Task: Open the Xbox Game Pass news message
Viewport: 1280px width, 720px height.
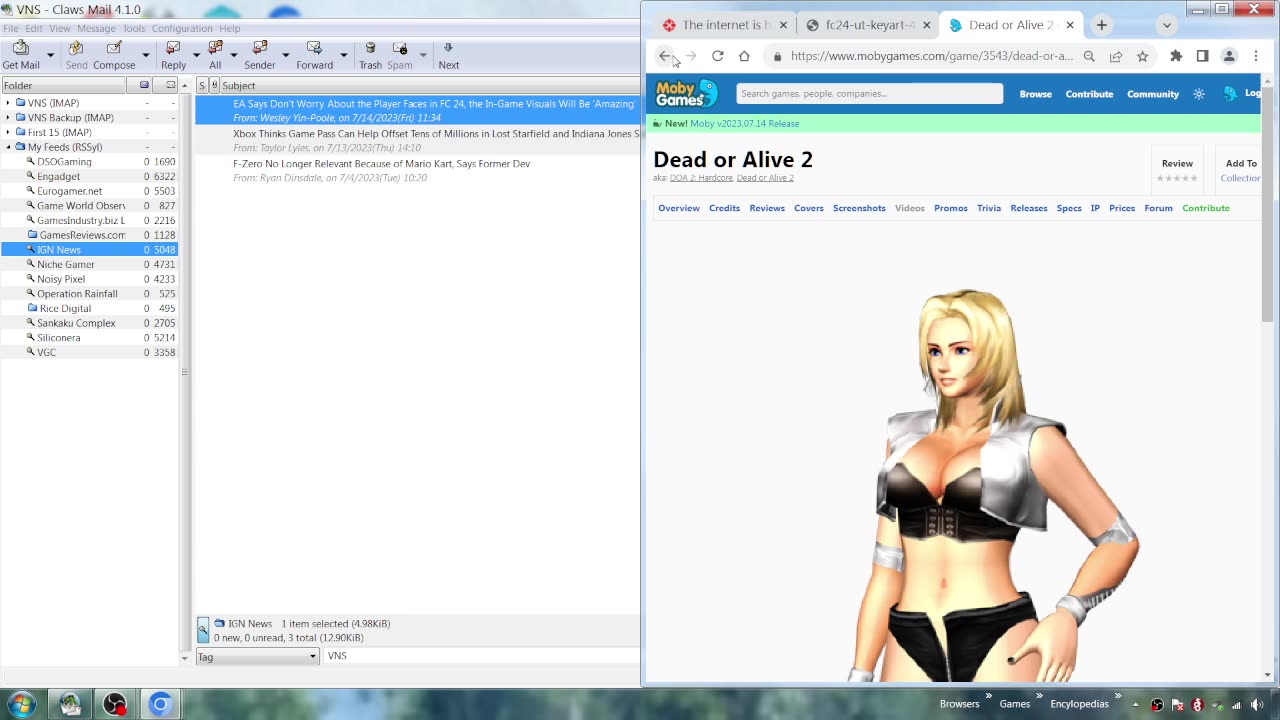Action: pyautogui.click(x=417, y=140)
